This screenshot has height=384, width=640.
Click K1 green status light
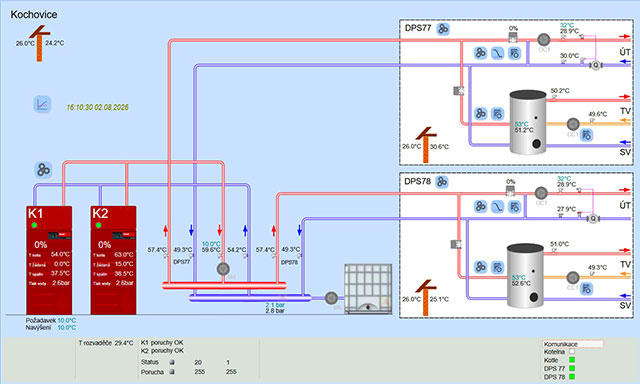(x=34, y=225)
